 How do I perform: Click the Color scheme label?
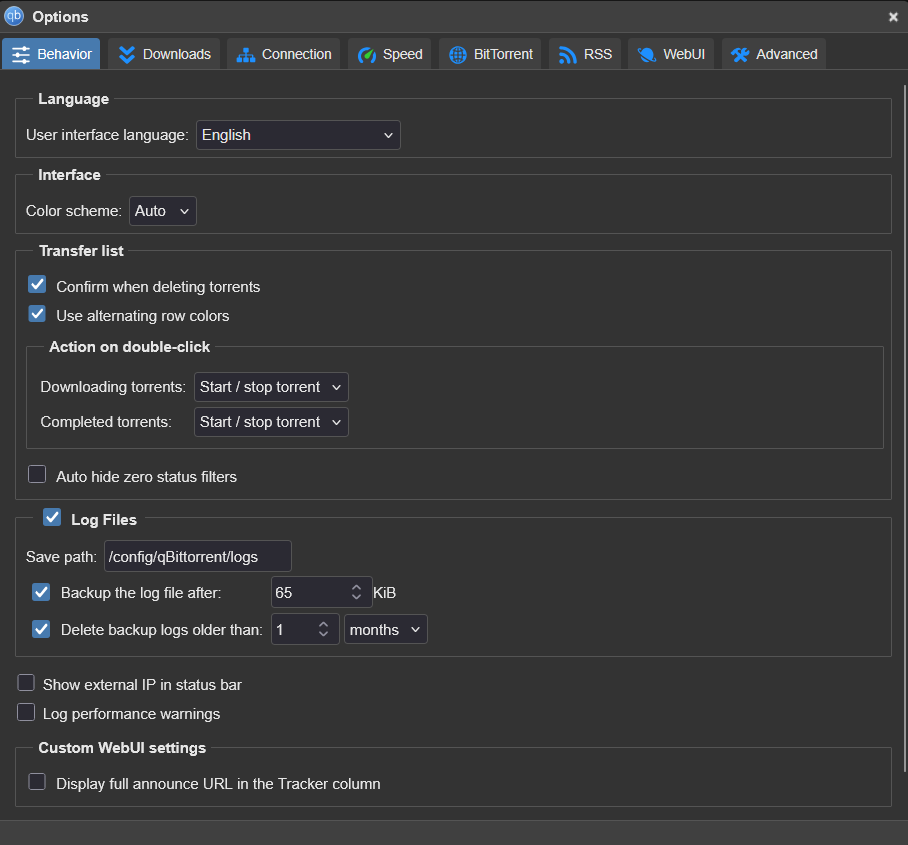(x=74, y=211)
